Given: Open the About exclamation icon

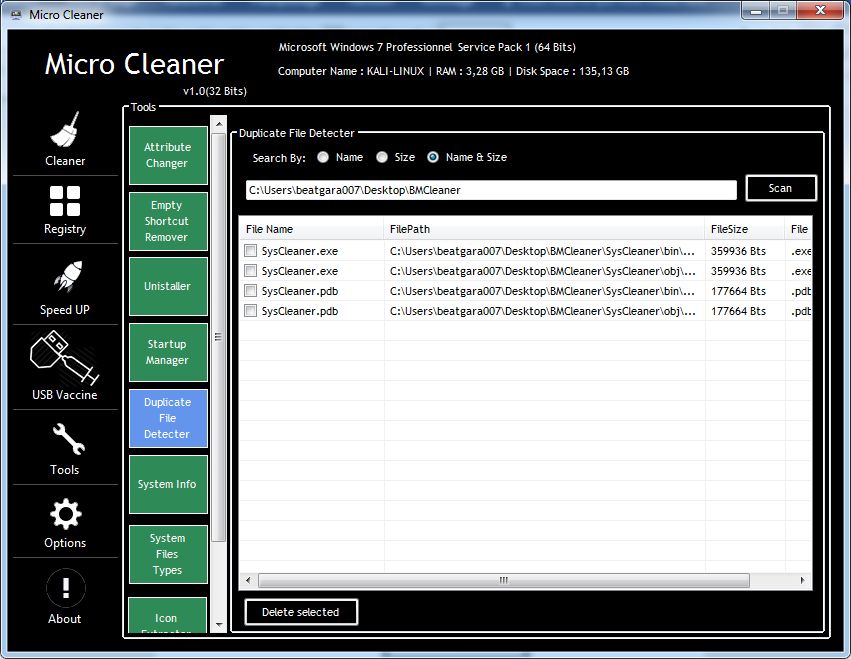Looking at the screenshot, I should tap(65, 588).
